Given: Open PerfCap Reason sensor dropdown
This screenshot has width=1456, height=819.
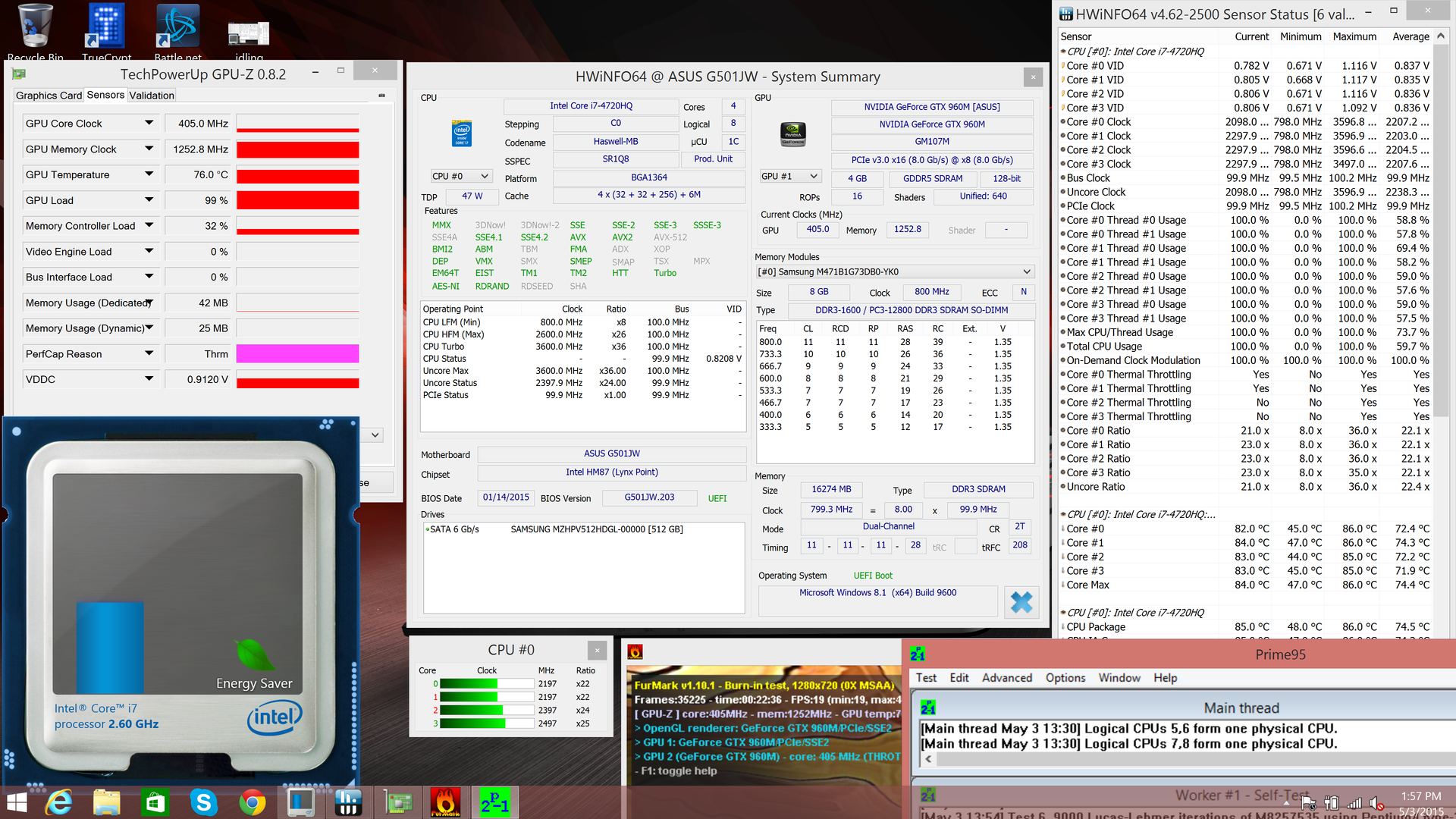Looking at the screenshot, I should click(x=149, y=353).
